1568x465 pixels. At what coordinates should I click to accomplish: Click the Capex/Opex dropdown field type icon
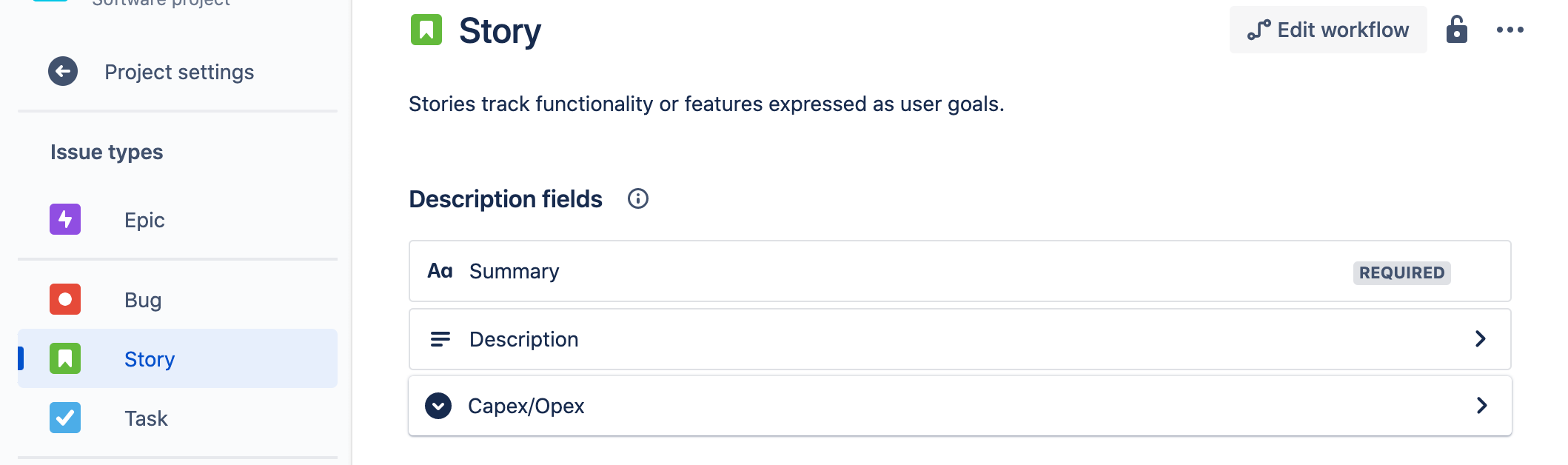438,406
